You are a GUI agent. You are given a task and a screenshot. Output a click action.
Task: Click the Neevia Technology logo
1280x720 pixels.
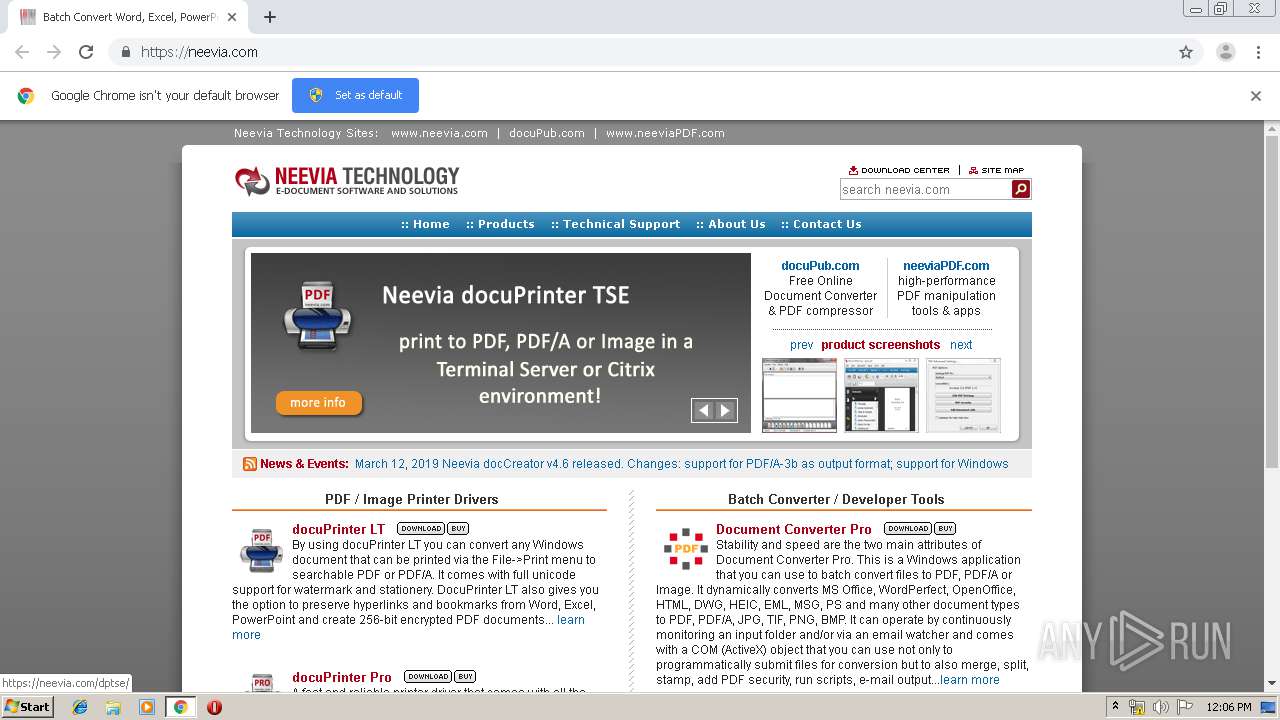(347, 181)
